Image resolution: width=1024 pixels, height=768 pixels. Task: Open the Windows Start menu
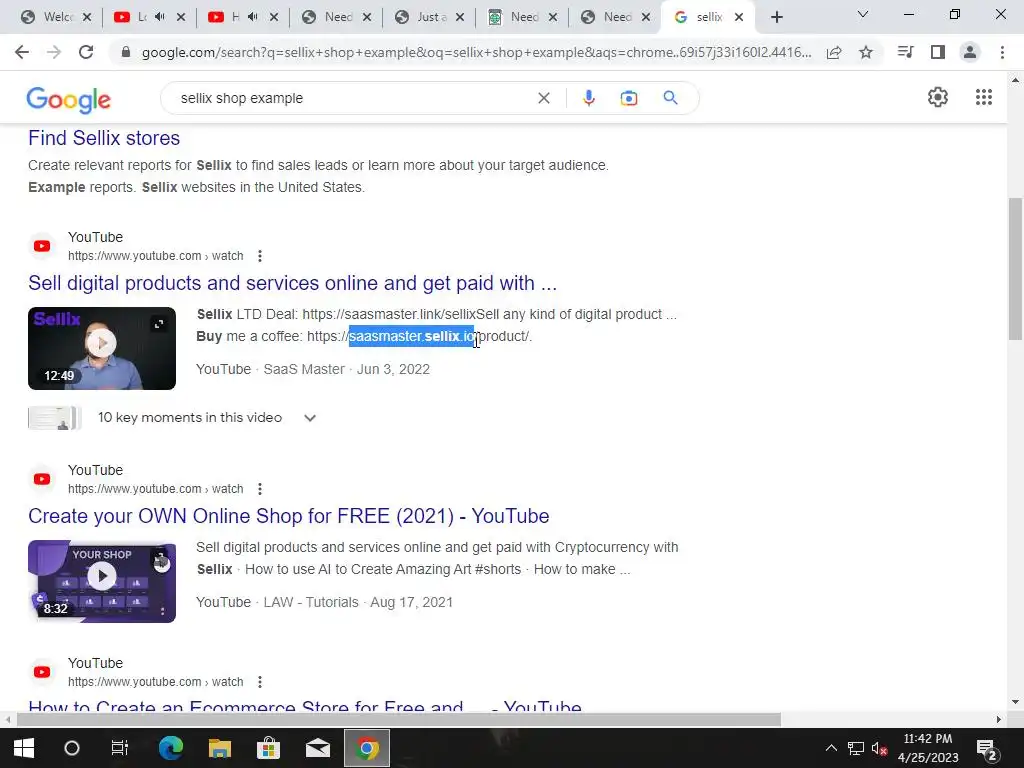[24, 748]
